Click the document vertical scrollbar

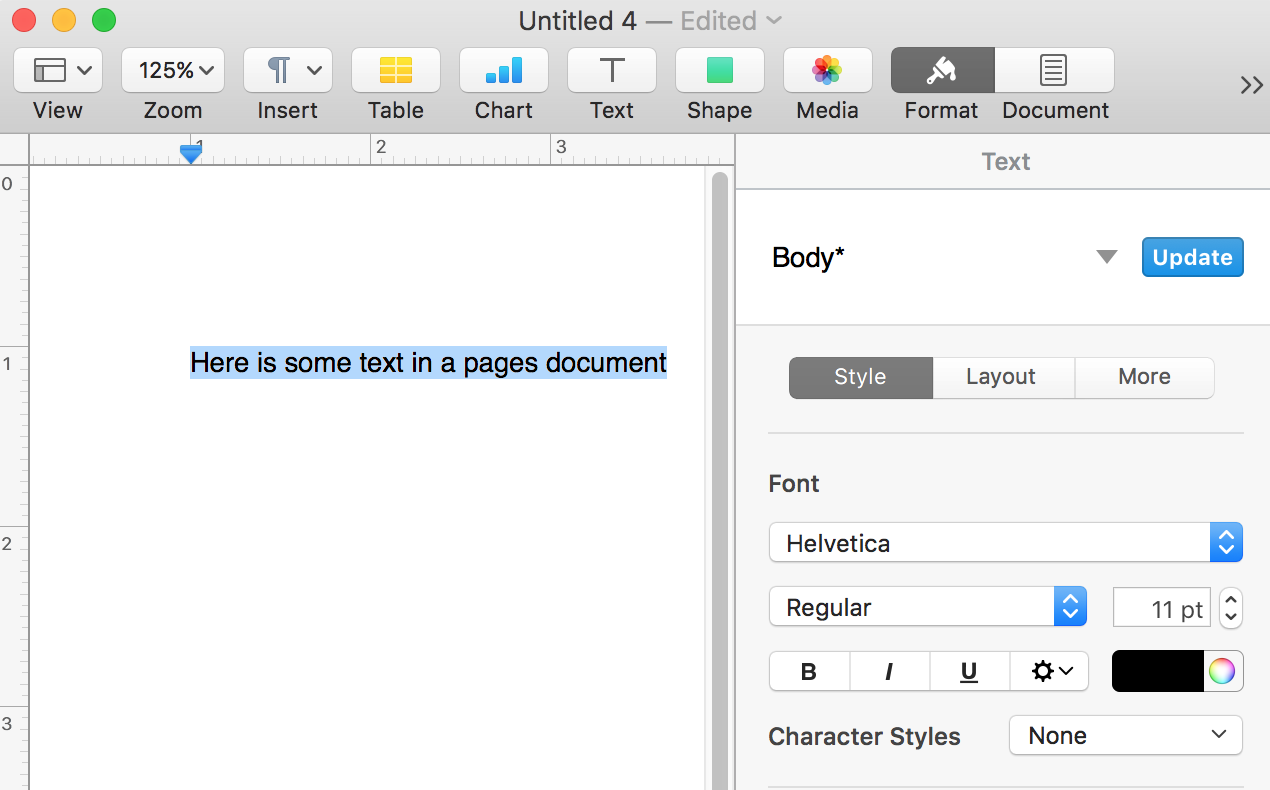click(720, 480)
